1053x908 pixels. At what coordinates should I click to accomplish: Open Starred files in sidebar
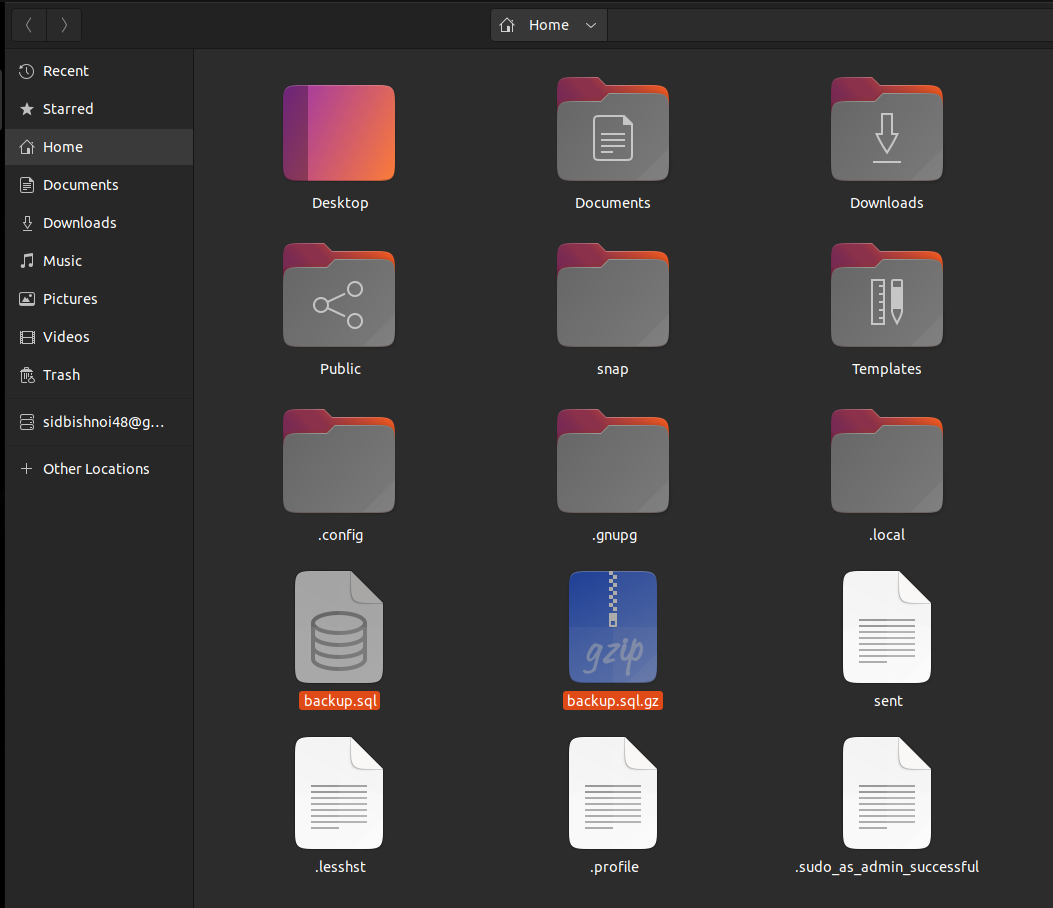[x=66, y=108]
